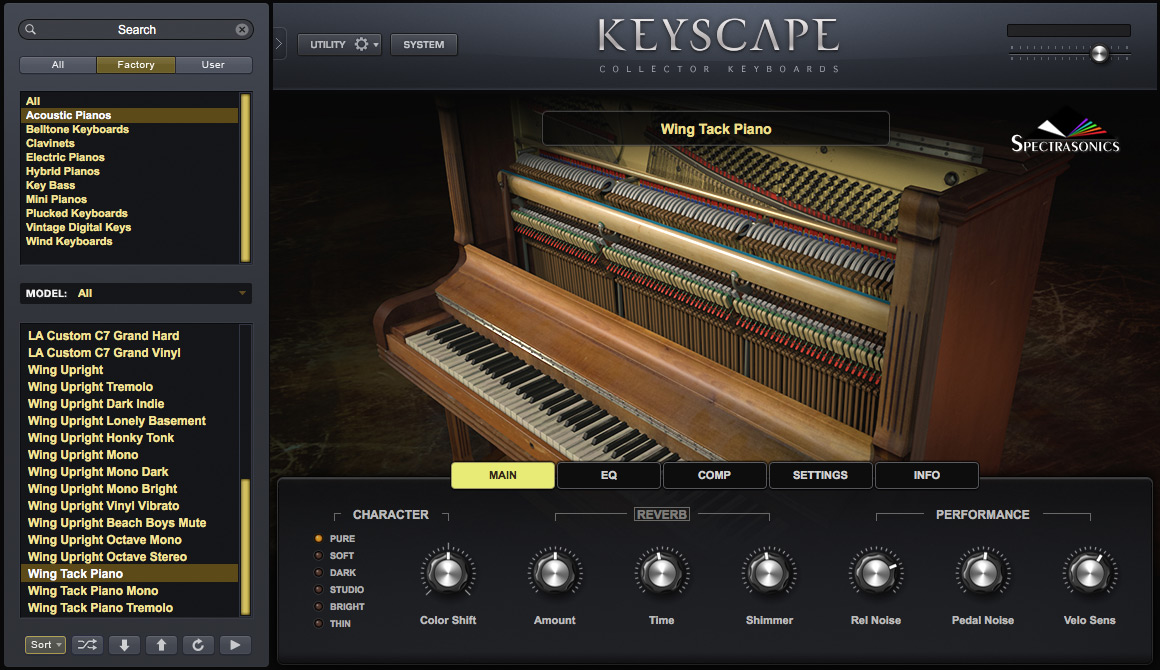Click the category list scrollbar
This screenshot has height=670, width=1160.
point(245,177)
